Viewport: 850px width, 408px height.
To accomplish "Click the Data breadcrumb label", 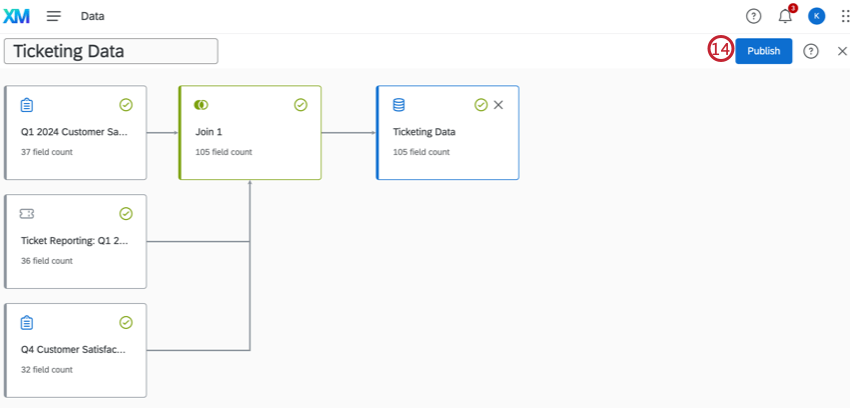I will click(93, 16).
